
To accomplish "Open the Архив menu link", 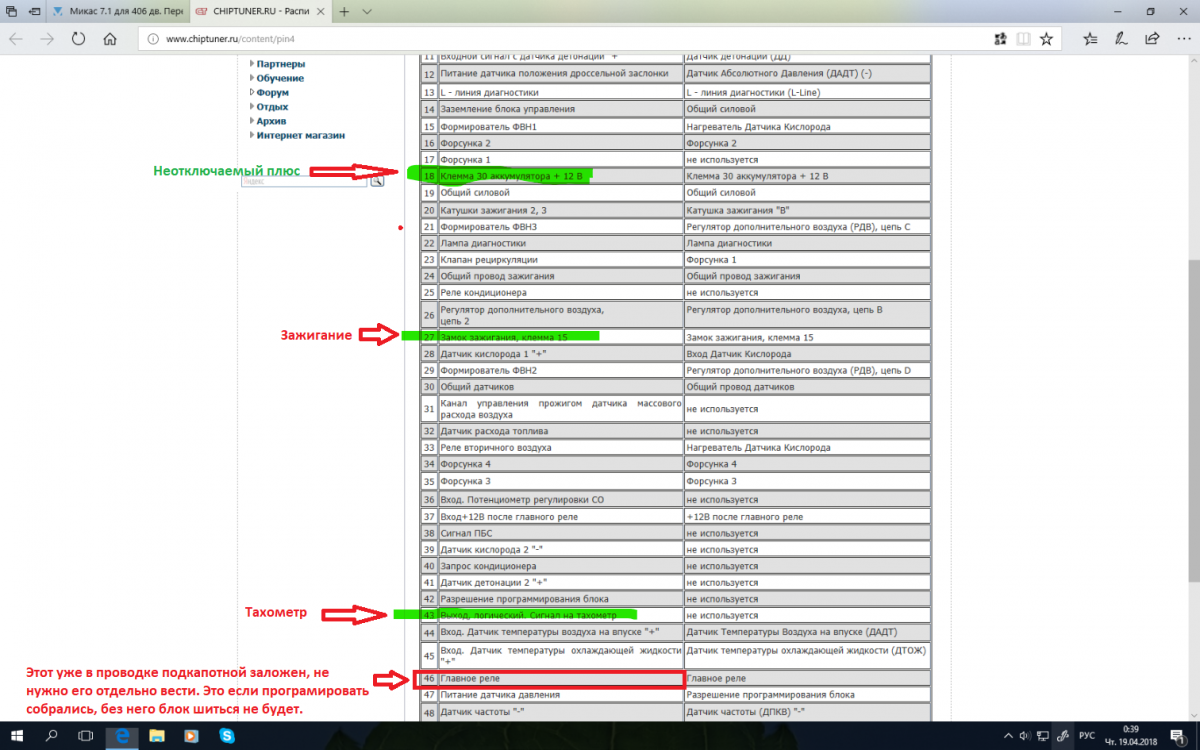I will pos(272,121).
